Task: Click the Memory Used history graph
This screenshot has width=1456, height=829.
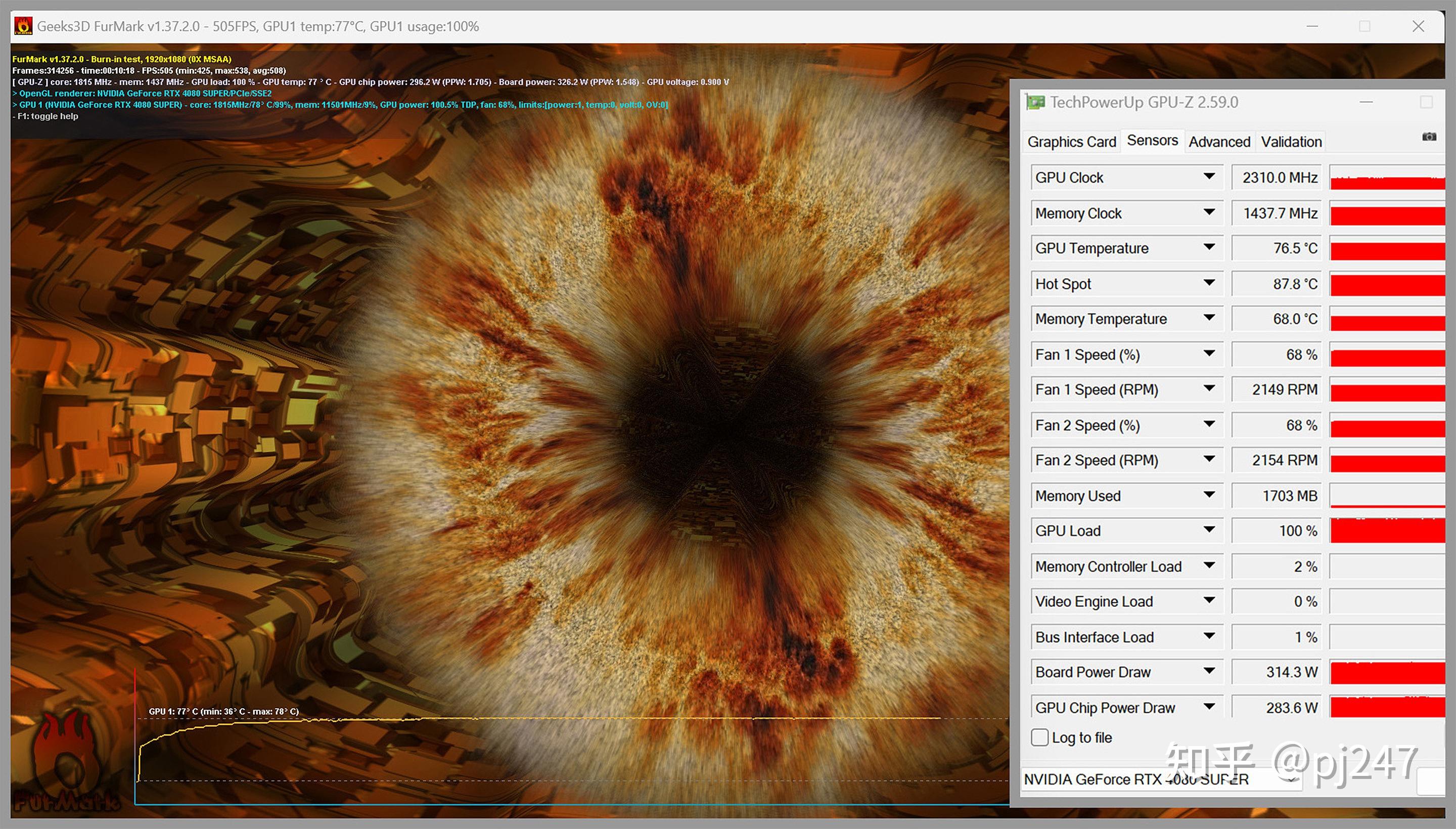Action: (1387, 496)
